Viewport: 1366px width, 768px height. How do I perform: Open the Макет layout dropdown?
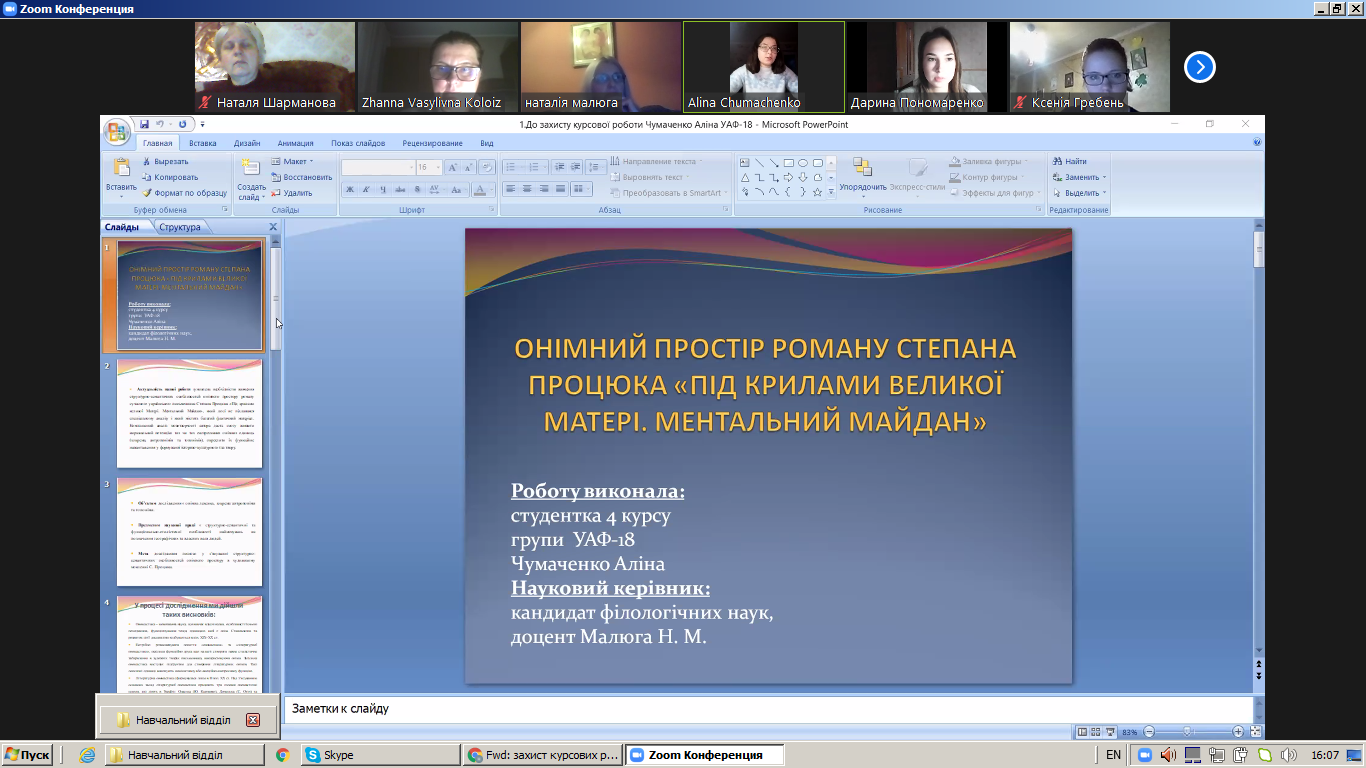pos(296,161)
